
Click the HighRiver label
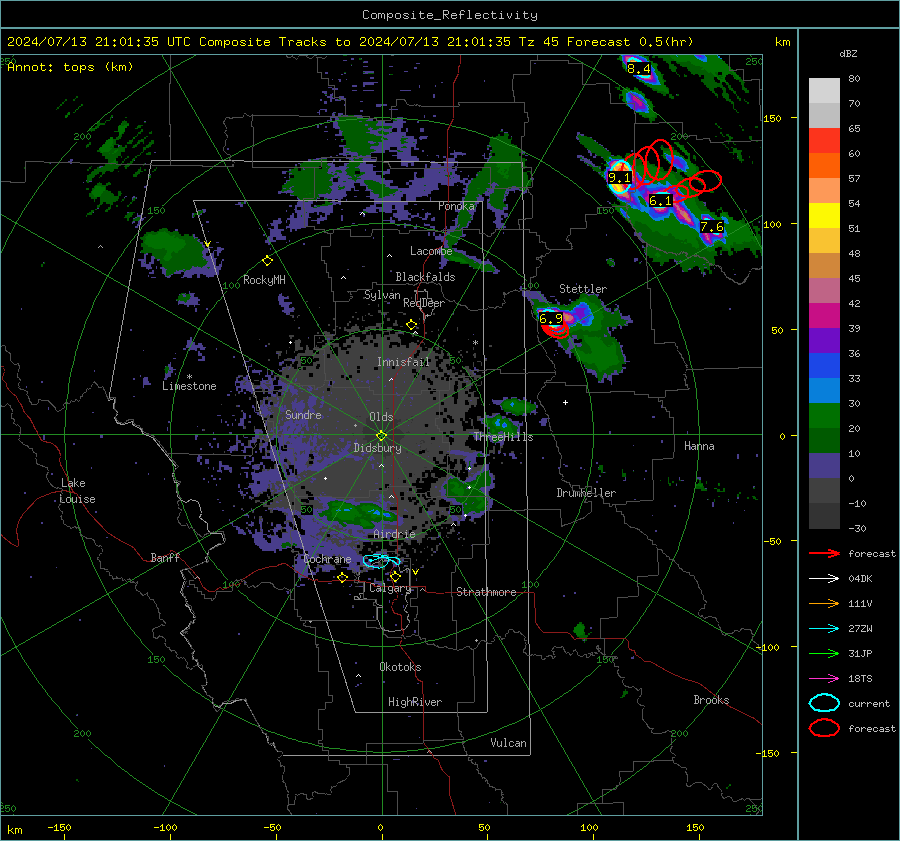click(x=415, y=702)
